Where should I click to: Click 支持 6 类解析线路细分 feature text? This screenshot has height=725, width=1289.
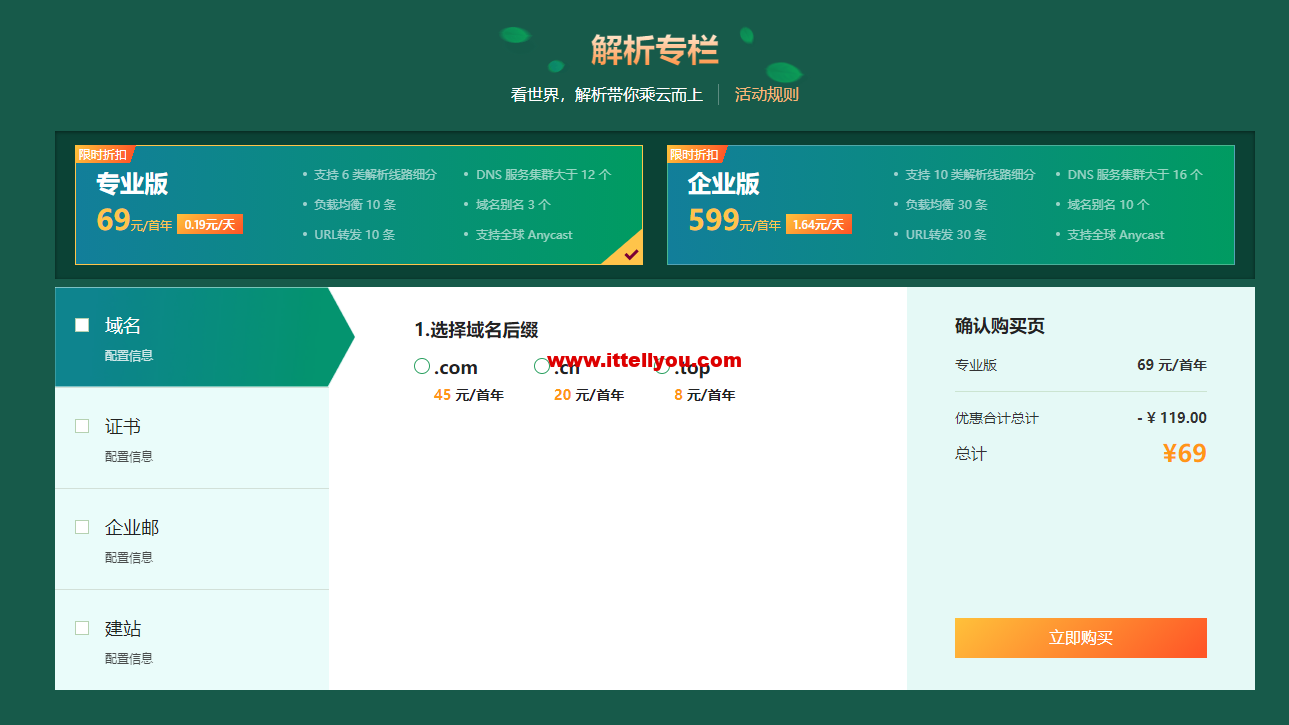click(x=375, y=174)
